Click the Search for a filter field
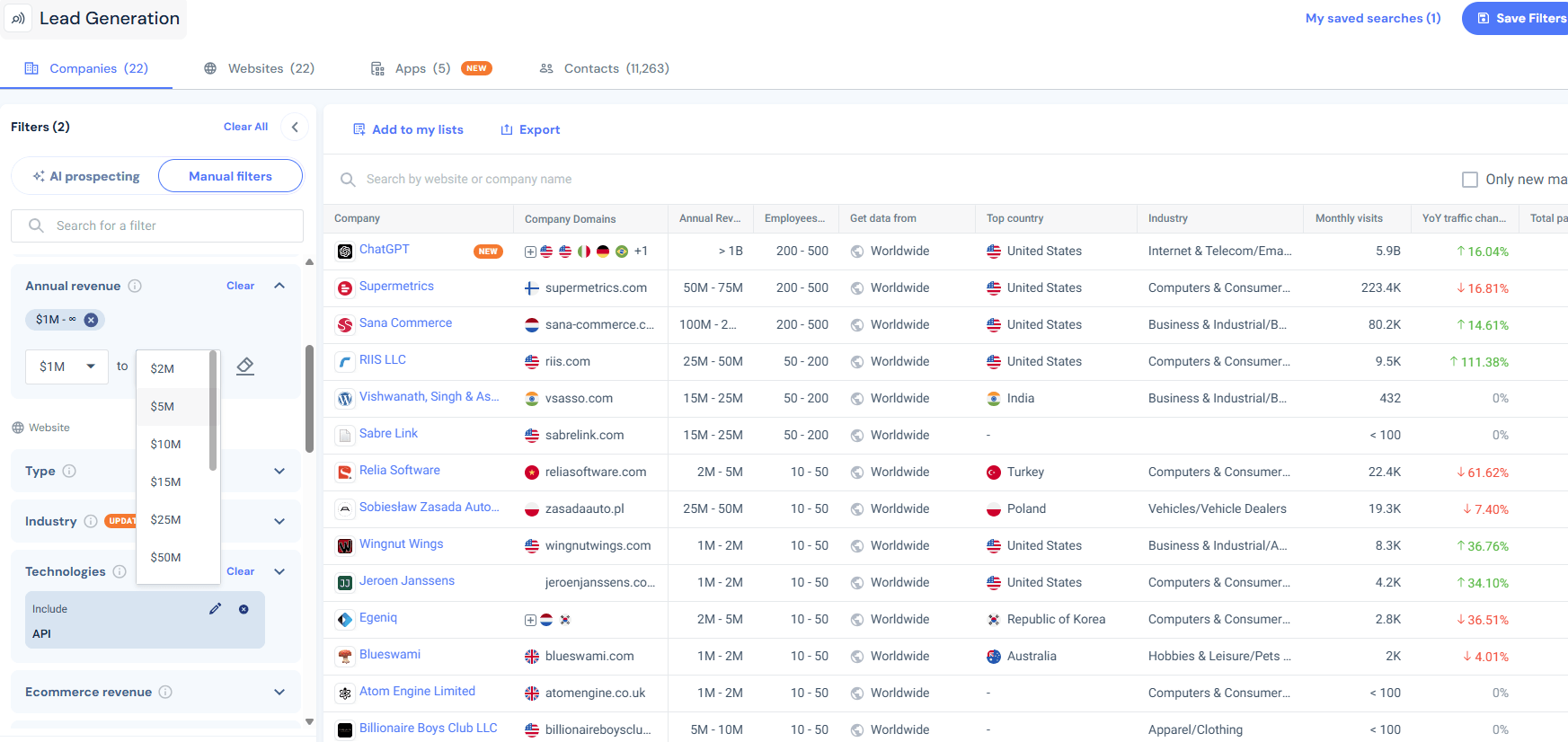 pos(157,225)
